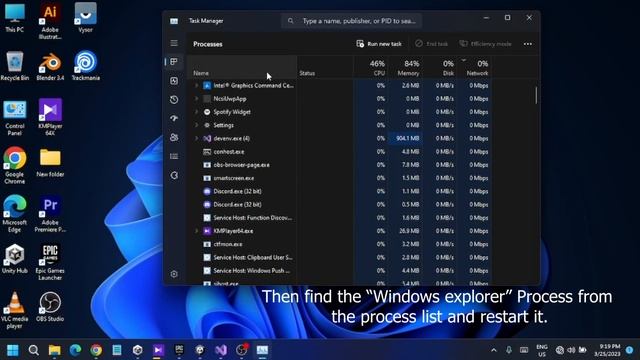640x360 pixels.
Task: Select Google Chrome desktop shortcut
Action: point(15,166)
